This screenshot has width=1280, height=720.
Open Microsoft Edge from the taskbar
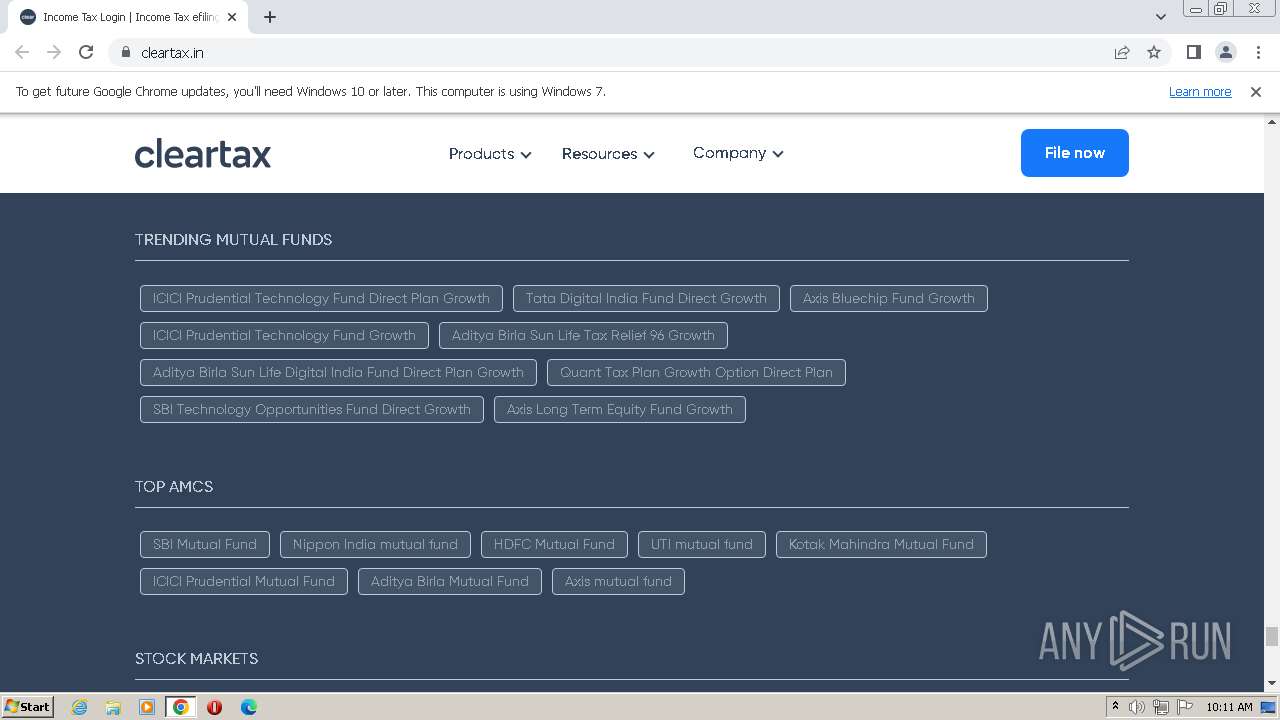click(248, 707)
